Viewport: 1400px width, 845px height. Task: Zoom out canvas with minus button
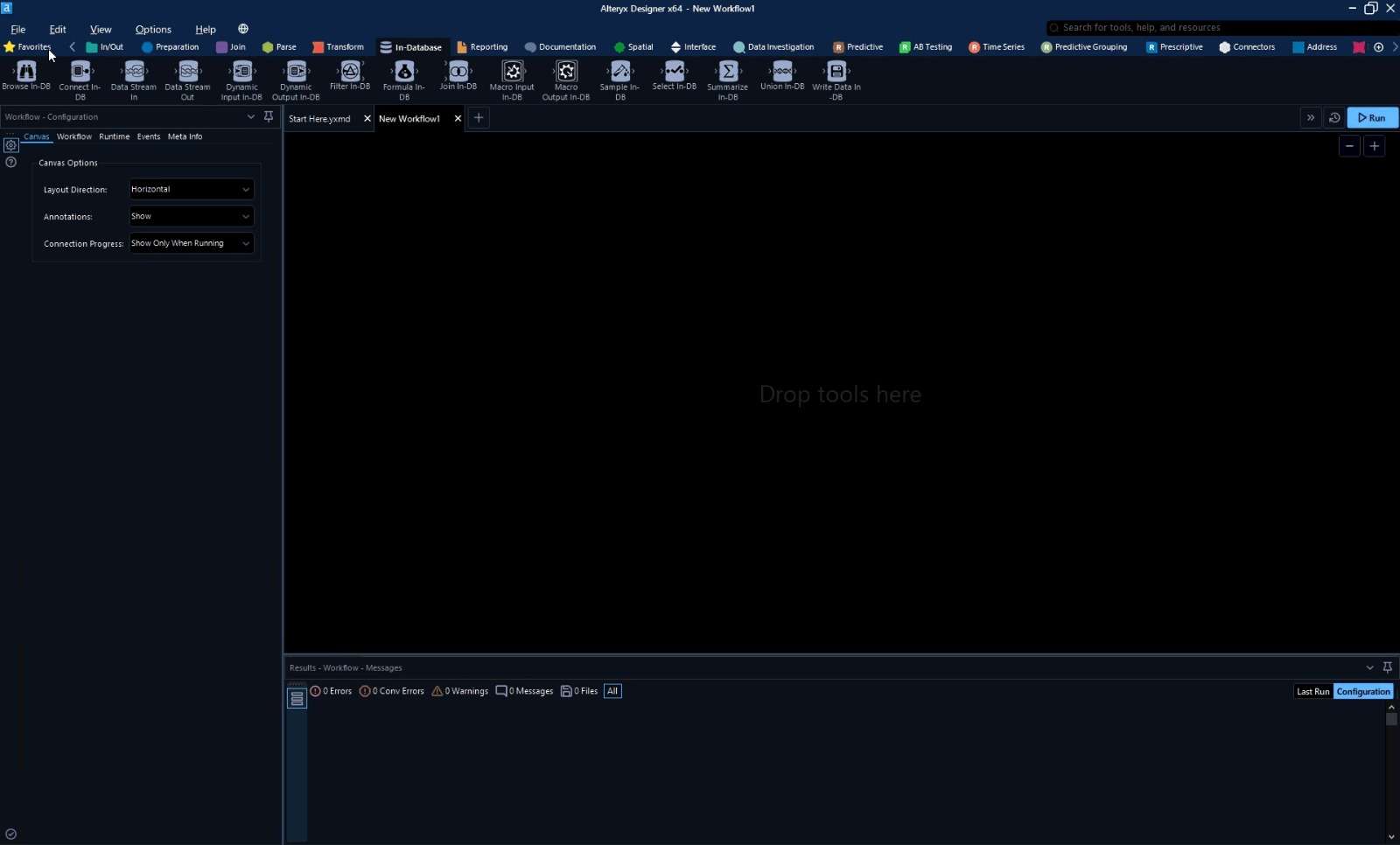[1350, 146]
